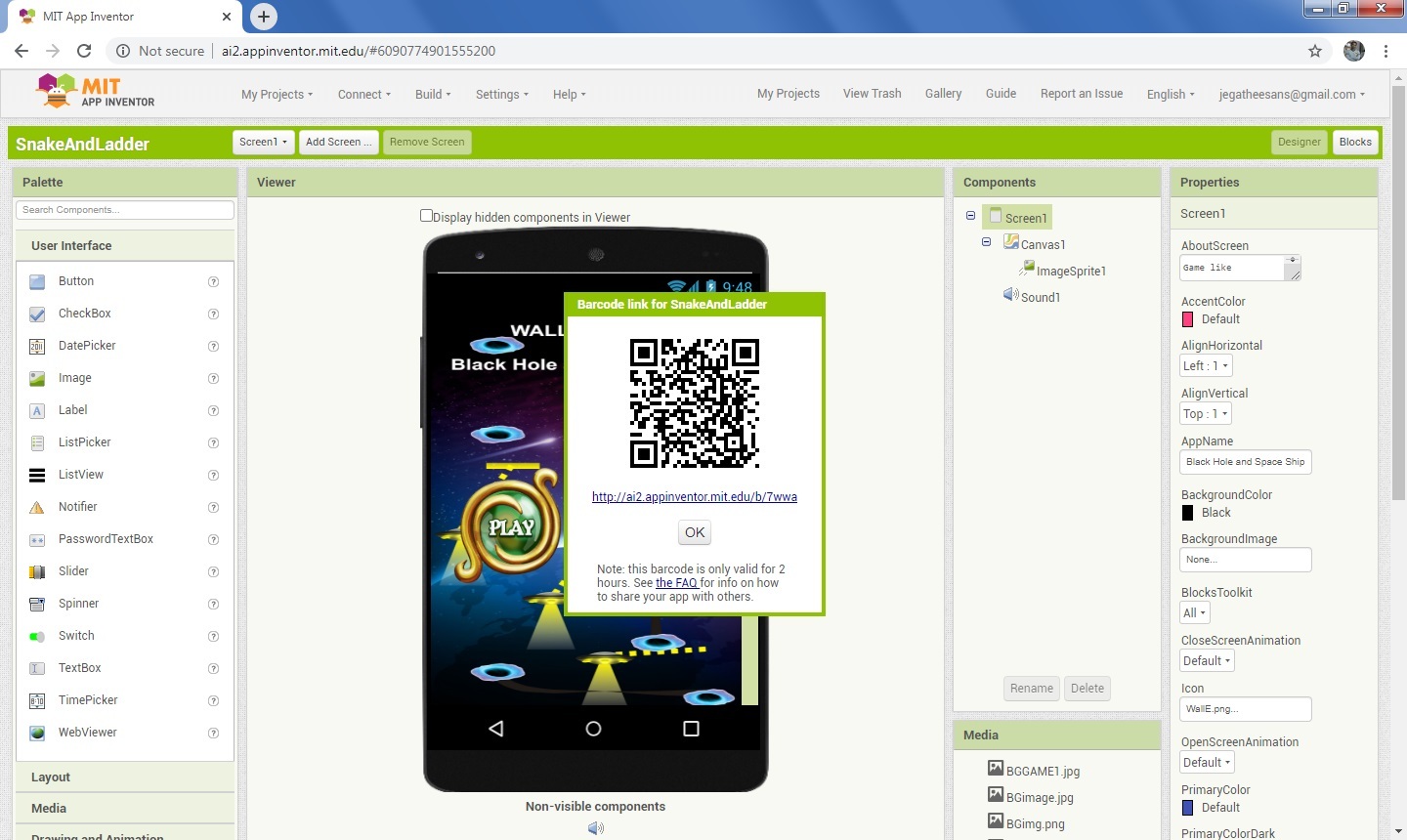Click the Designer button
Screen dimensions: 1407x840
[1300, 142]
